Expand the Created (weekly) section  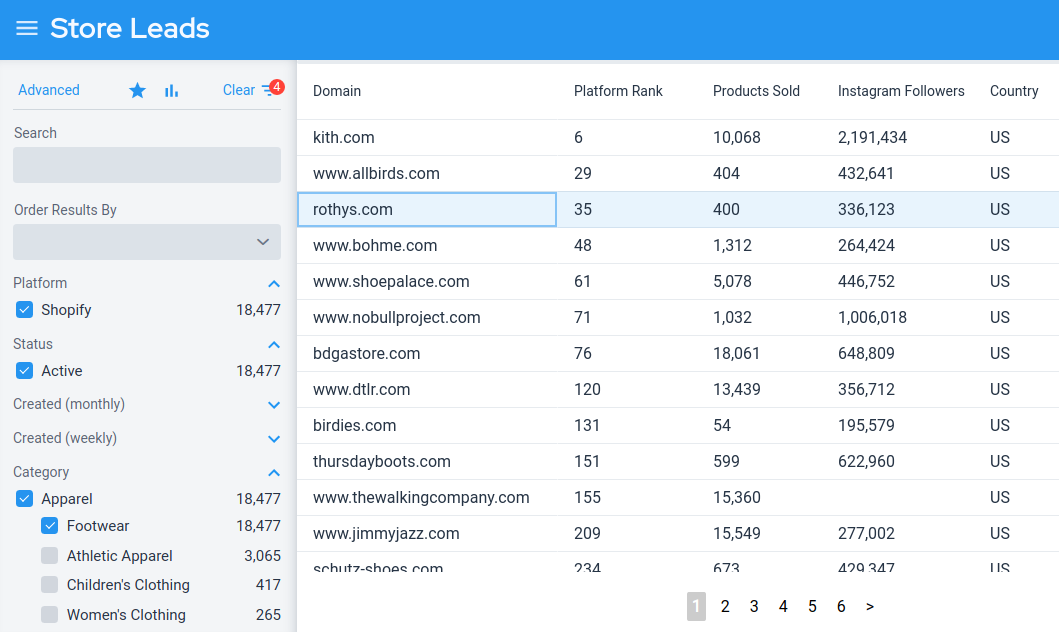[x=274, y=439]
